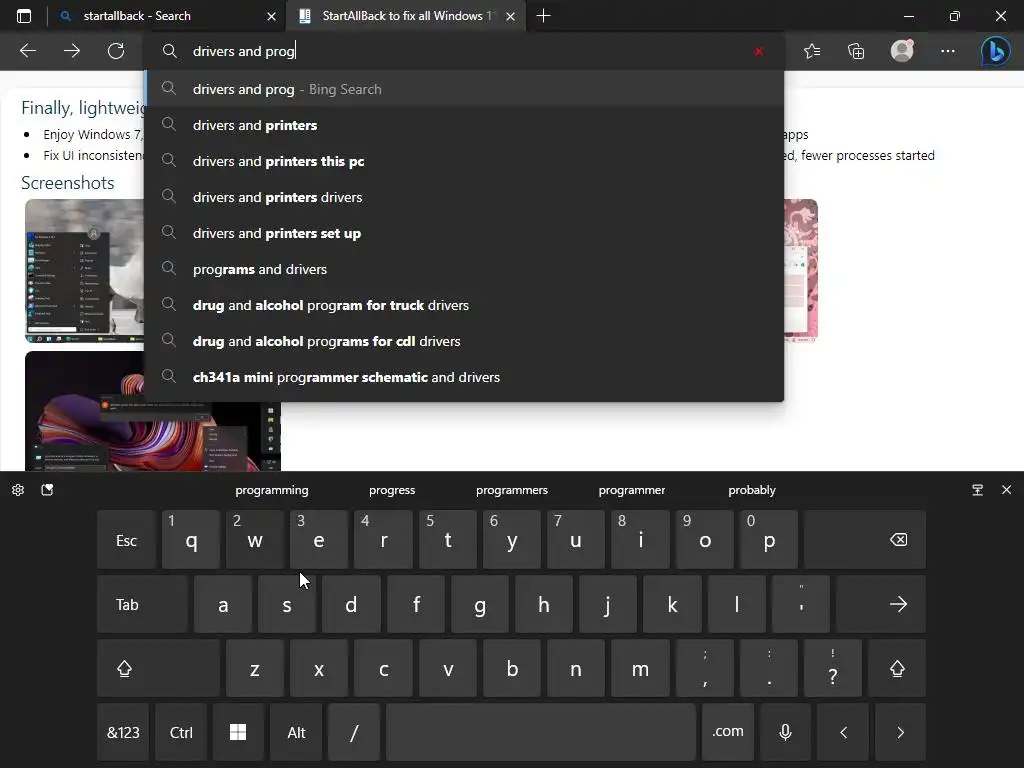Switch to the startallback - Search tab
The image size is (1024, 768).
(x=167, y=16)
